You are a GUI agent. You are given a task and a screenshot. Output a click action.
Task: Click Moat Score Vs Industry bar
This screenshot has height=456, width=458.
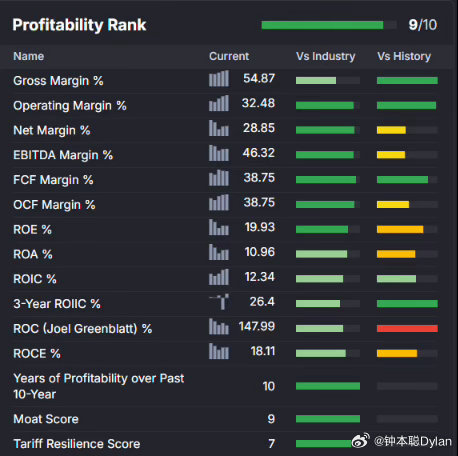[x=328, y=419]
